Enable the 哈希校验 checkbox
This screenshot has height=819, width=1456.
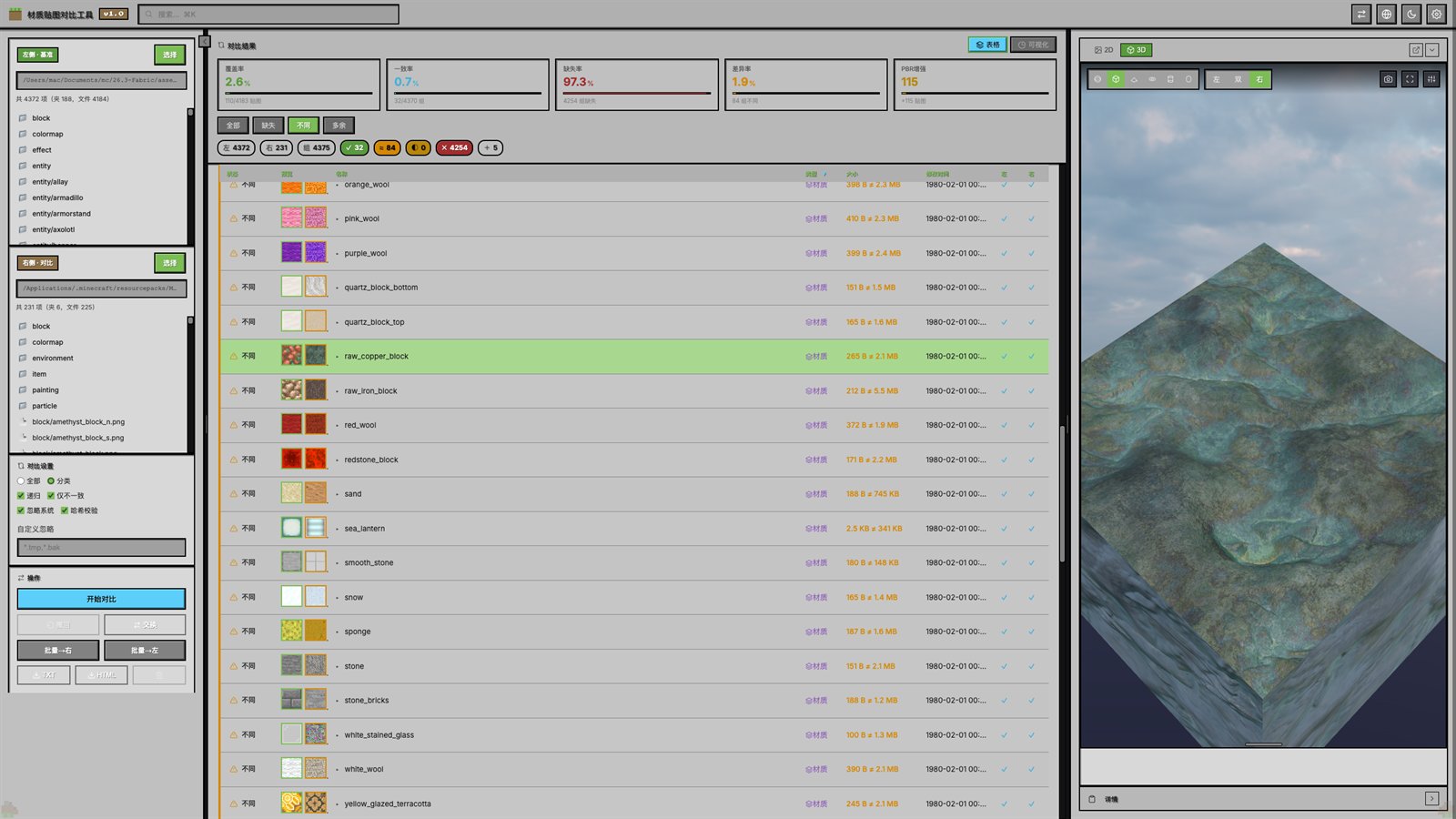(65, 511)
